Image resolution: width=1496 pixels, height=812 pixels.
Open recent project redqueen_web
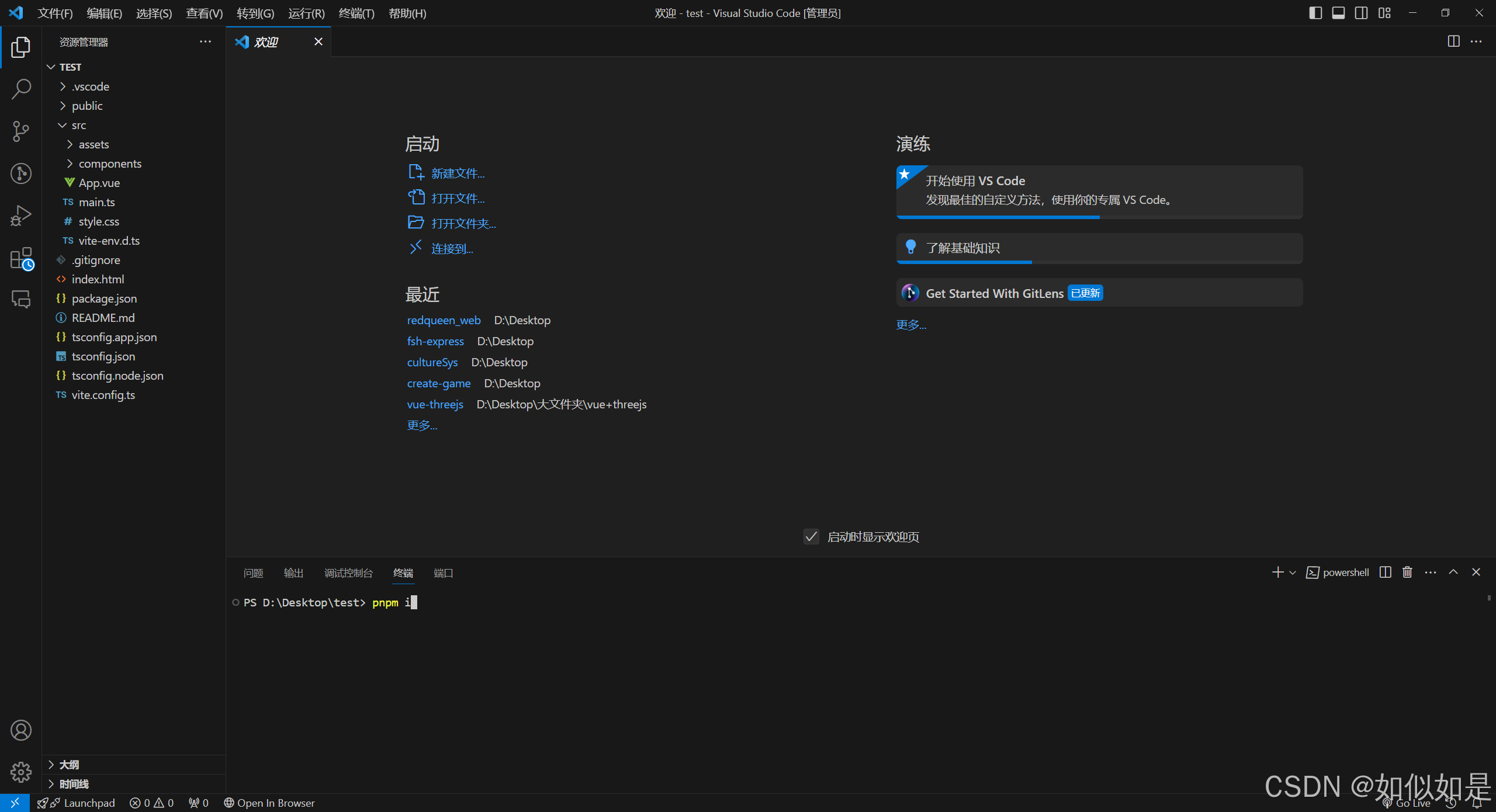444,320
